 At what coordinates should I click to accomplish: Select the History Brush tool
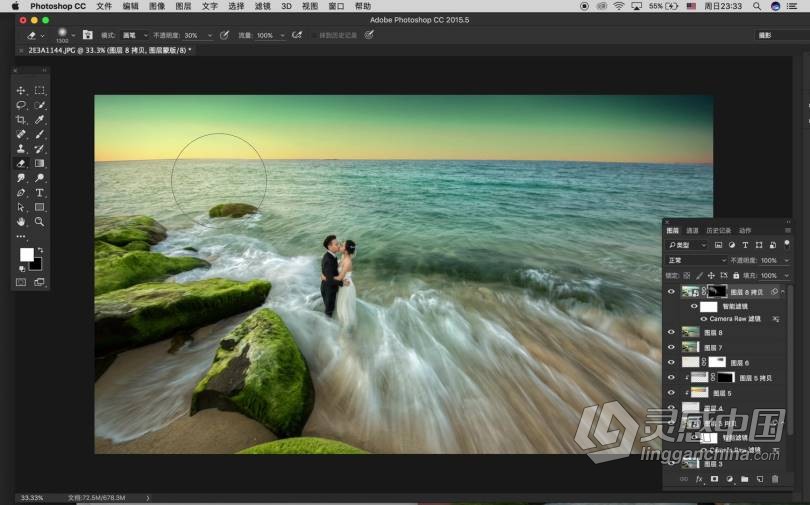[39, 149]
